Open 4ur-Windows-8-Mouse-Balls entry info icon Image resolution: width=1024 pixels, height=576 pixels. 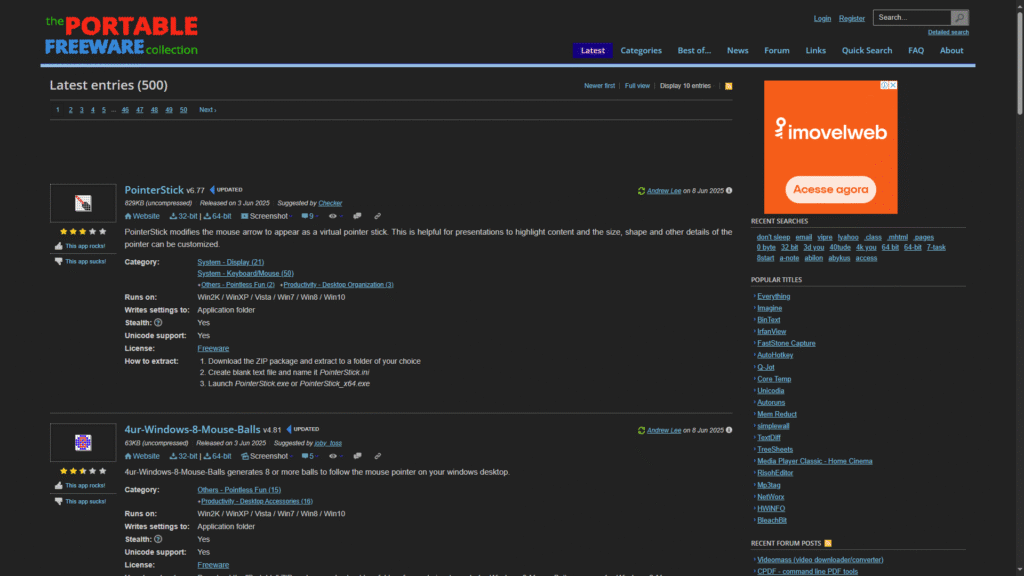729,430
